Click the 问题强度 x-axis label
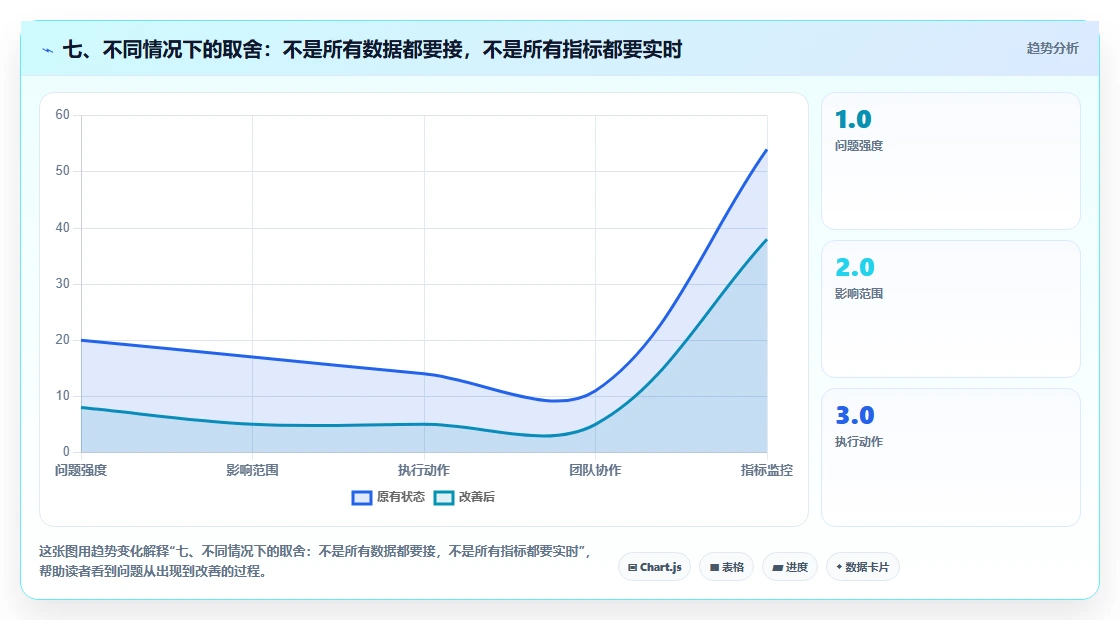Viewport: 1120px width, 620px height. point(81,471)
